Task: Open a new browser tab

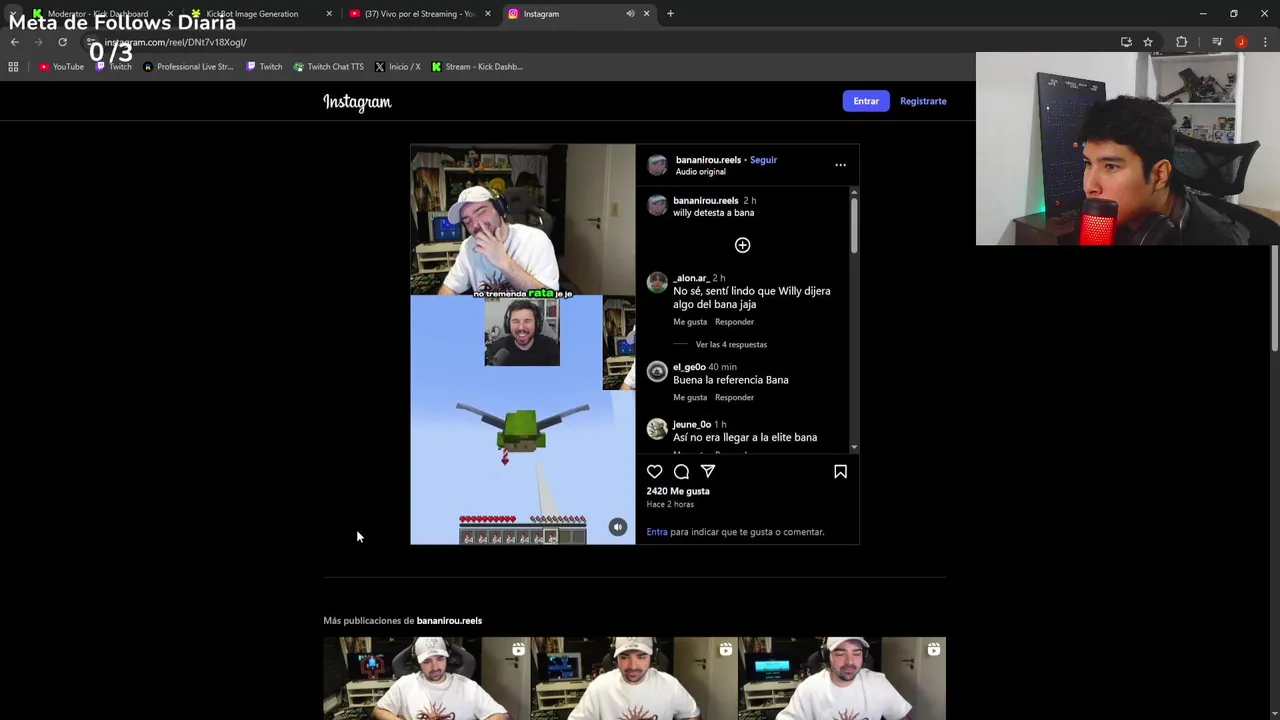Action: pos(670,14)
